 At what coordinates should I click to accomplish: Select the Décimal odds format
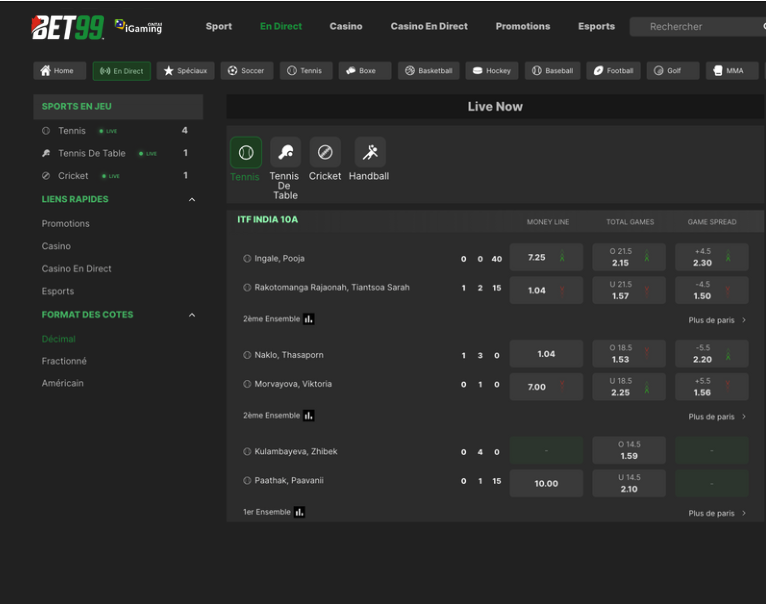(58, 339)
